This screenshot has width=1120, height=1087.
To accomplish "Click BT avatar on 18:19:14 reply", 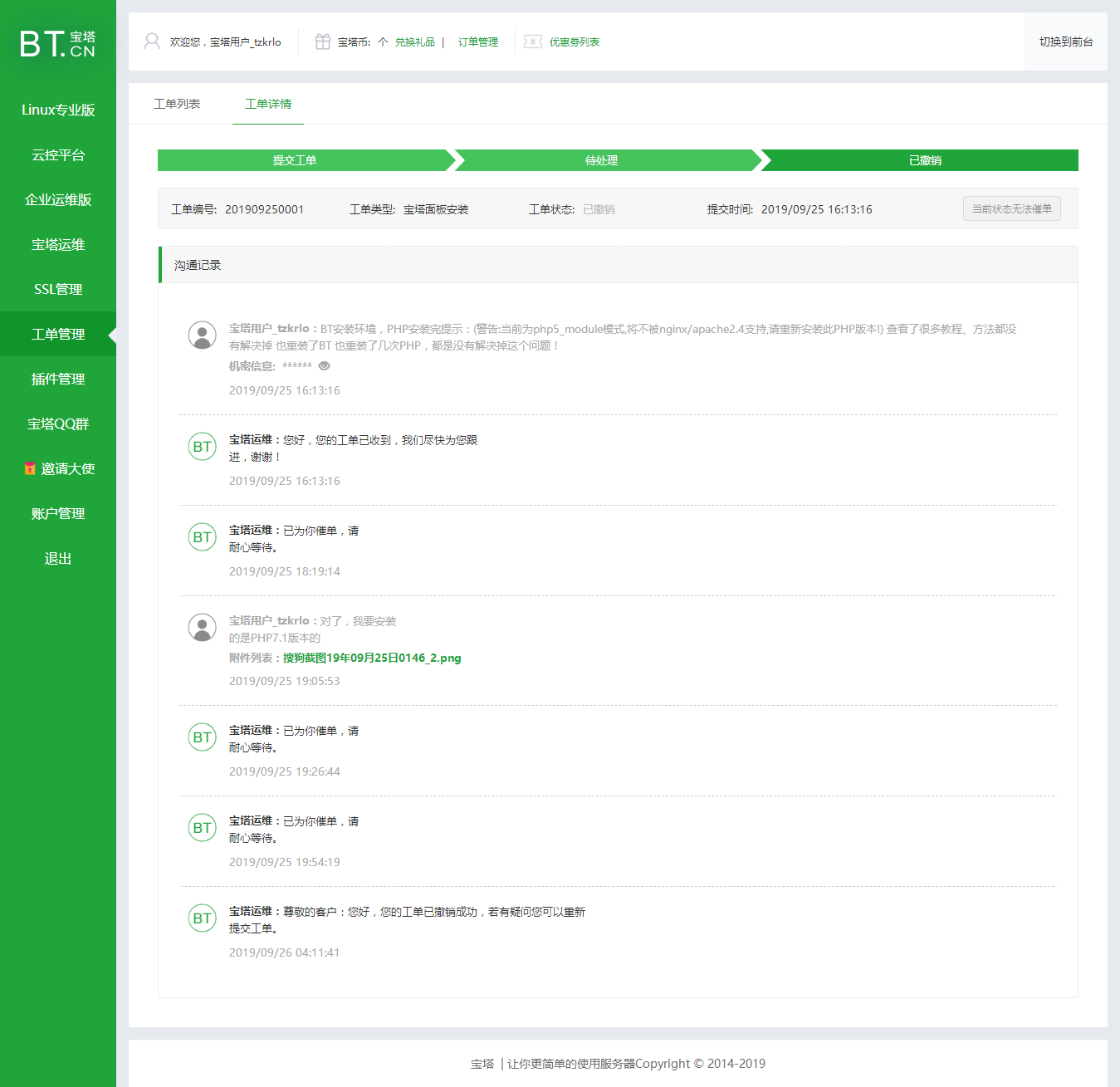I will pos(202,536).
